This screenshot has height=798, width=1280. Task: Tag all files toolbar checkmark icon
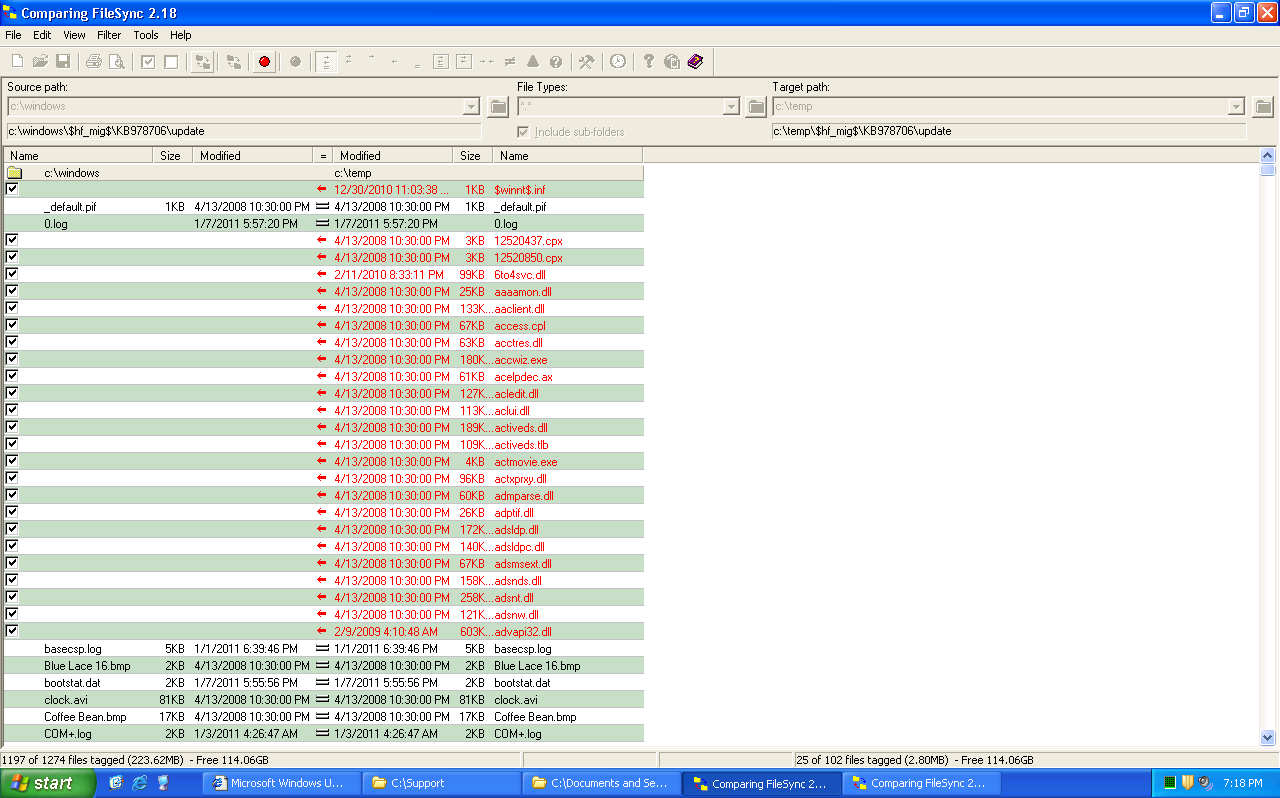point(148,62)
